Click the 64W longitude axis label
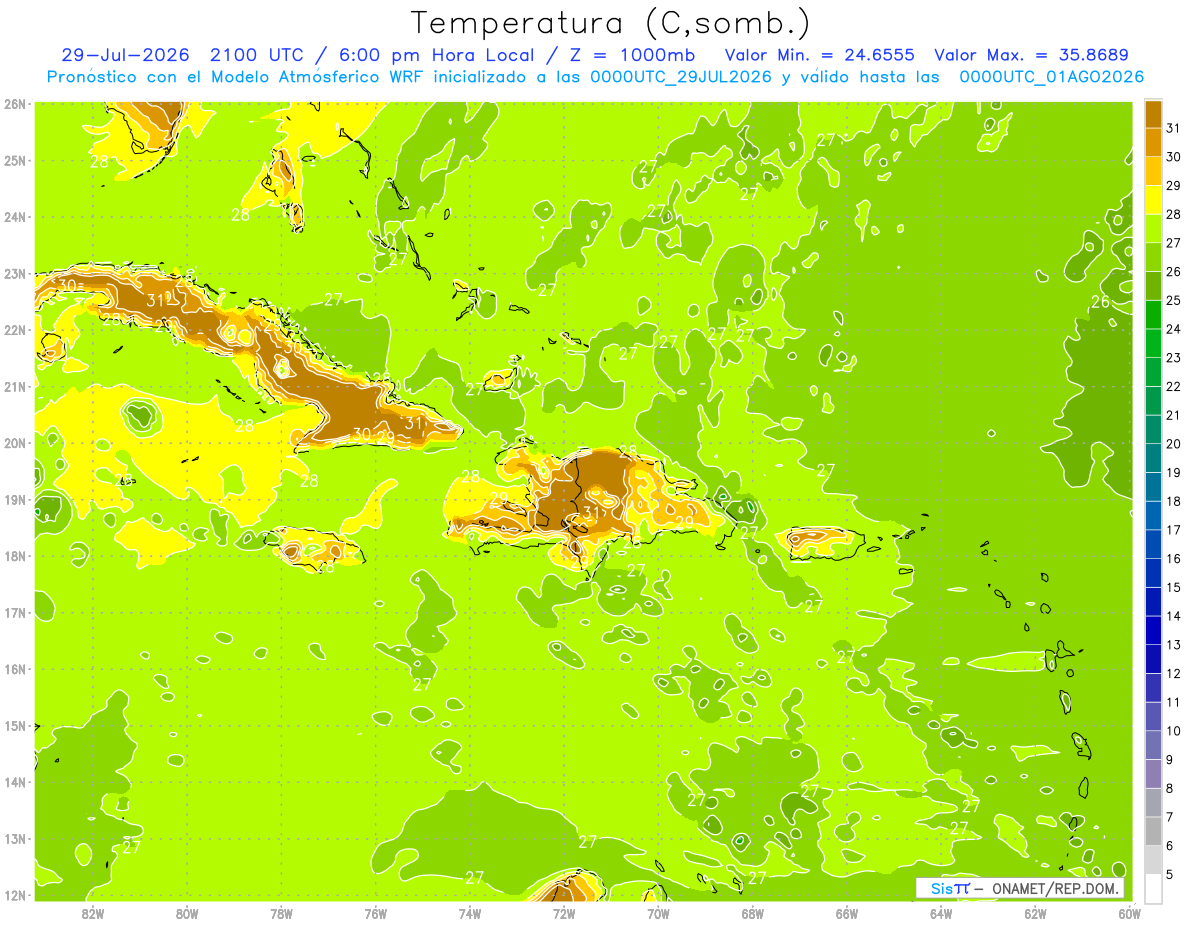The image size is (1200, 927). [941, 914]
